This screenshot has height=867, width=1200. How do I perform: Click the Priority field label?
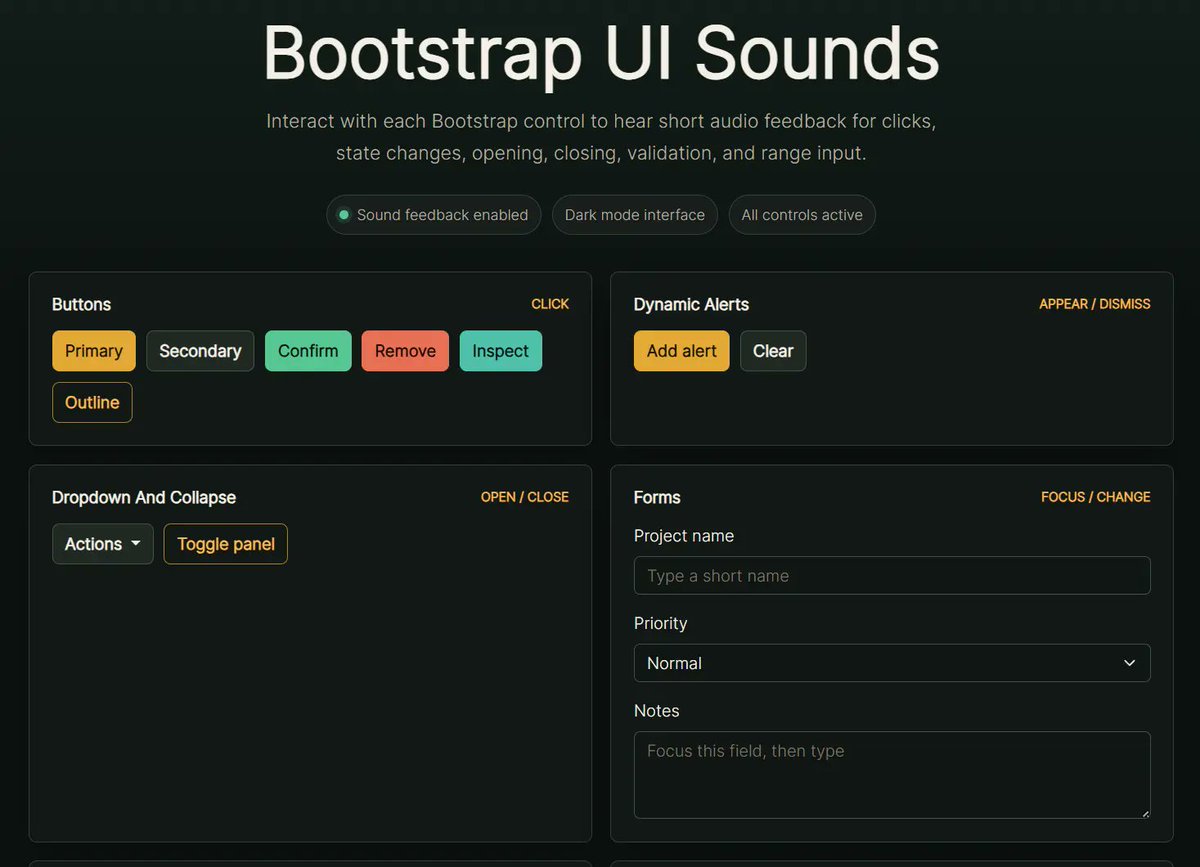click(661, 623)
